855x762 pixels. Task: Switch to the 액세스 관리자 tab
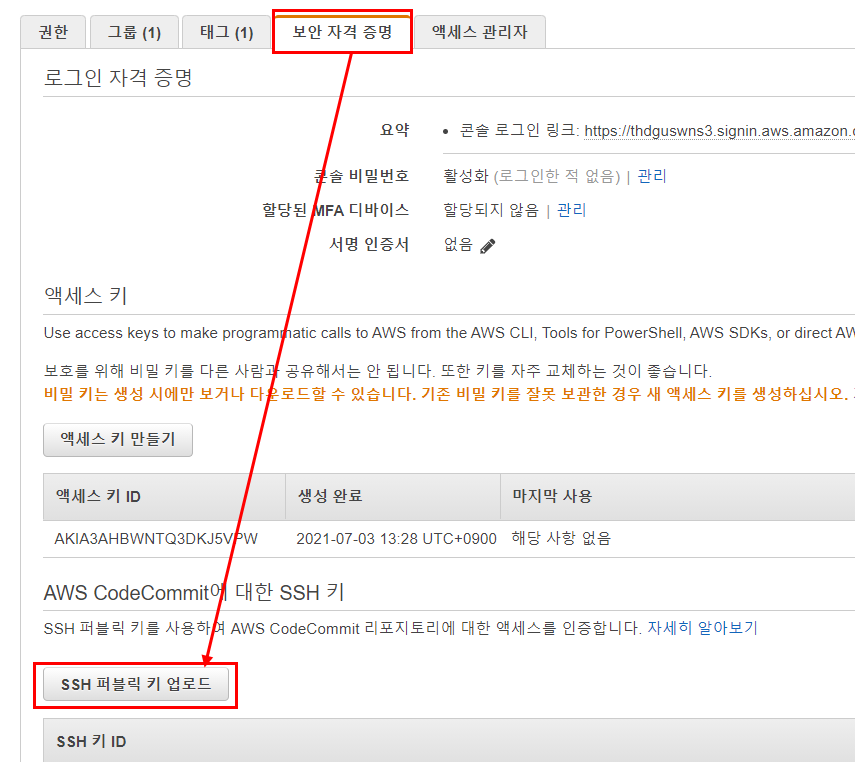[480, 32]
